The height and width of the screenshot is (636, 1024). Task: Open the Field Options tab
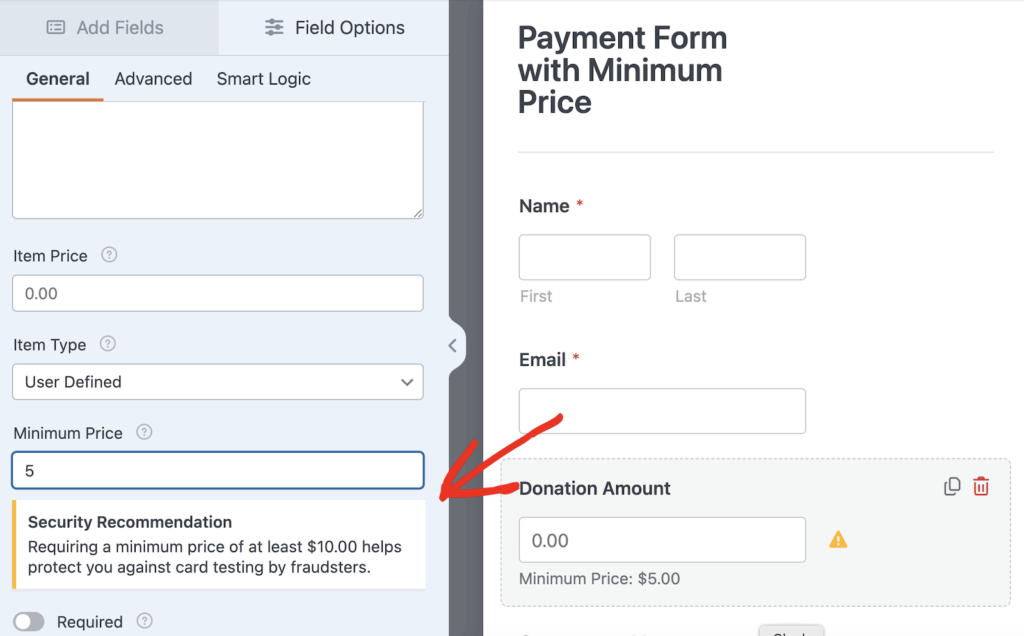click(334, 28)
